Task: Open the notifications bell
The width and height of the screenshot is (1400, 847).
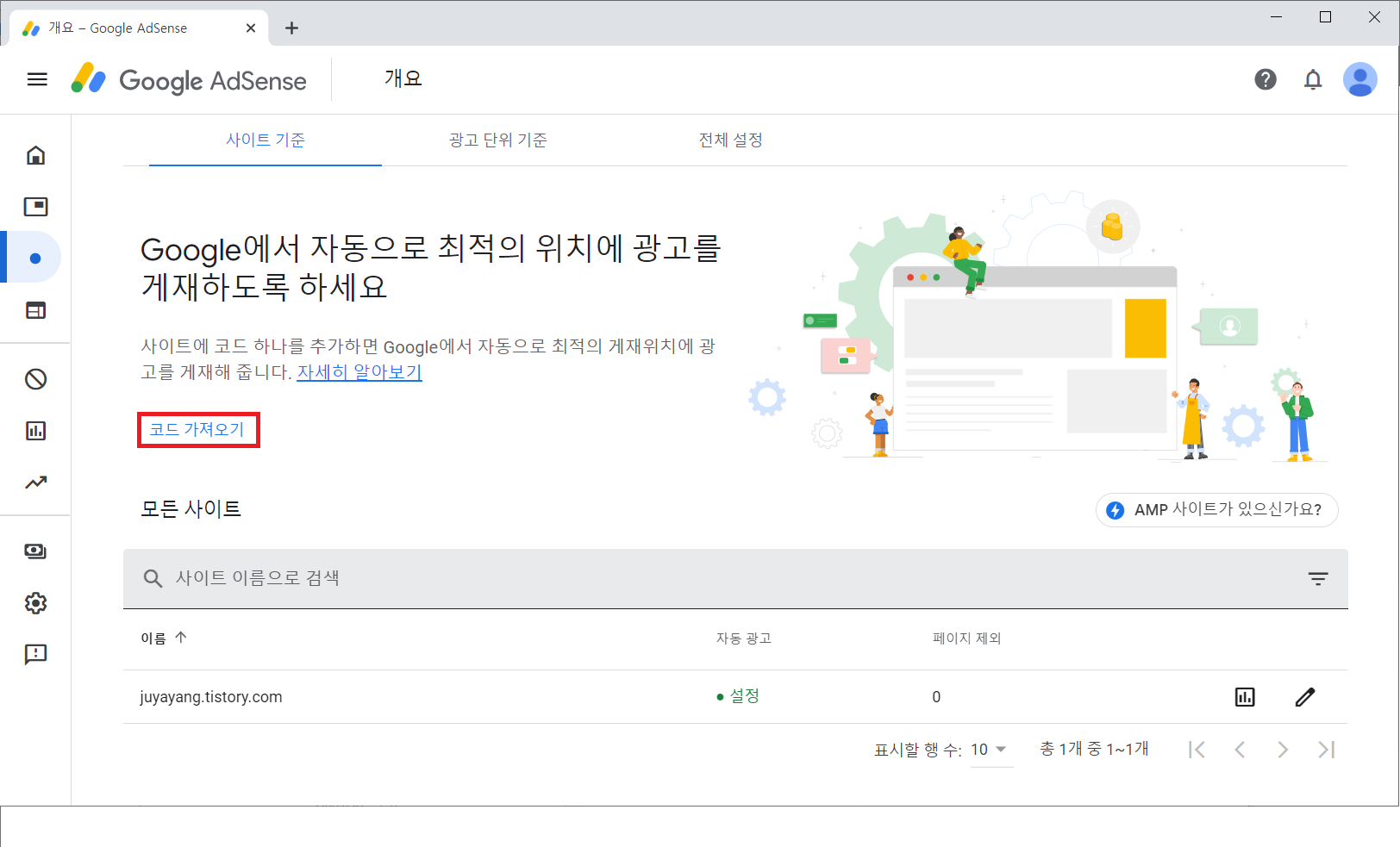Action: (x=1313, y=79)
